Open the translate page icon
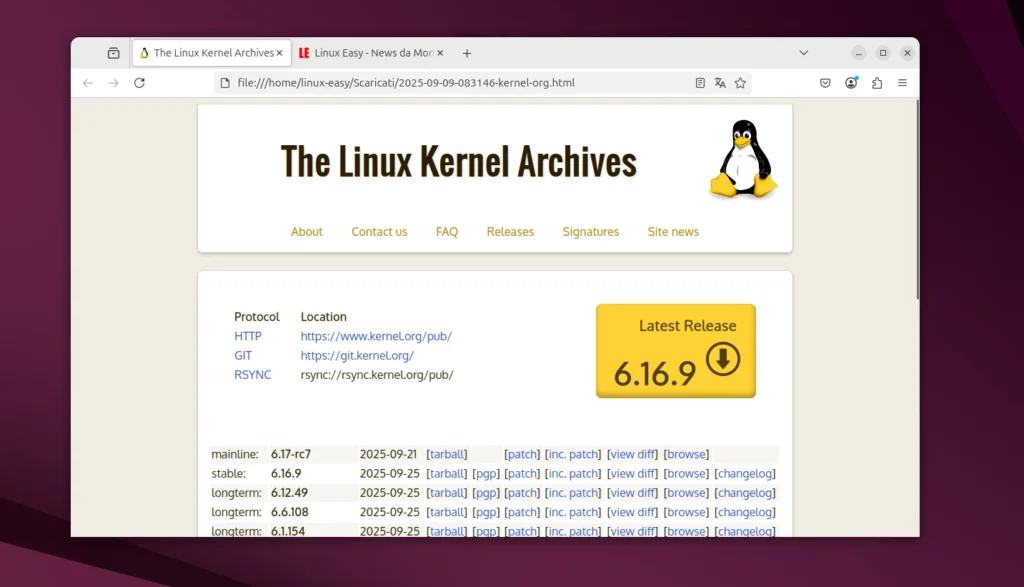The image size is (1024, 587). [720, 83]
